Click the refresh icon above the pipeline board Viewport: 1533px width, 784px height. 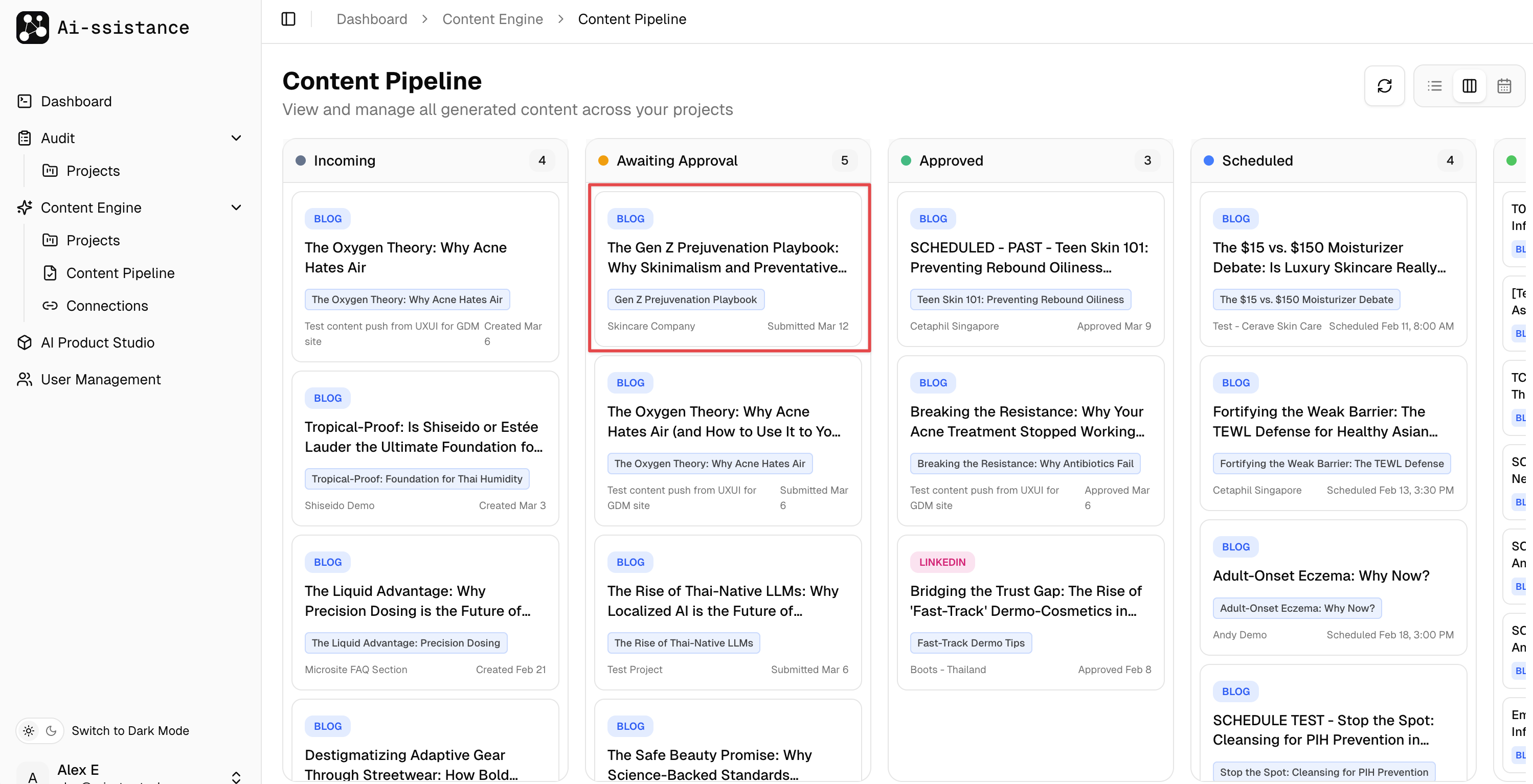pyautogui.click(x=1385, y=86)
